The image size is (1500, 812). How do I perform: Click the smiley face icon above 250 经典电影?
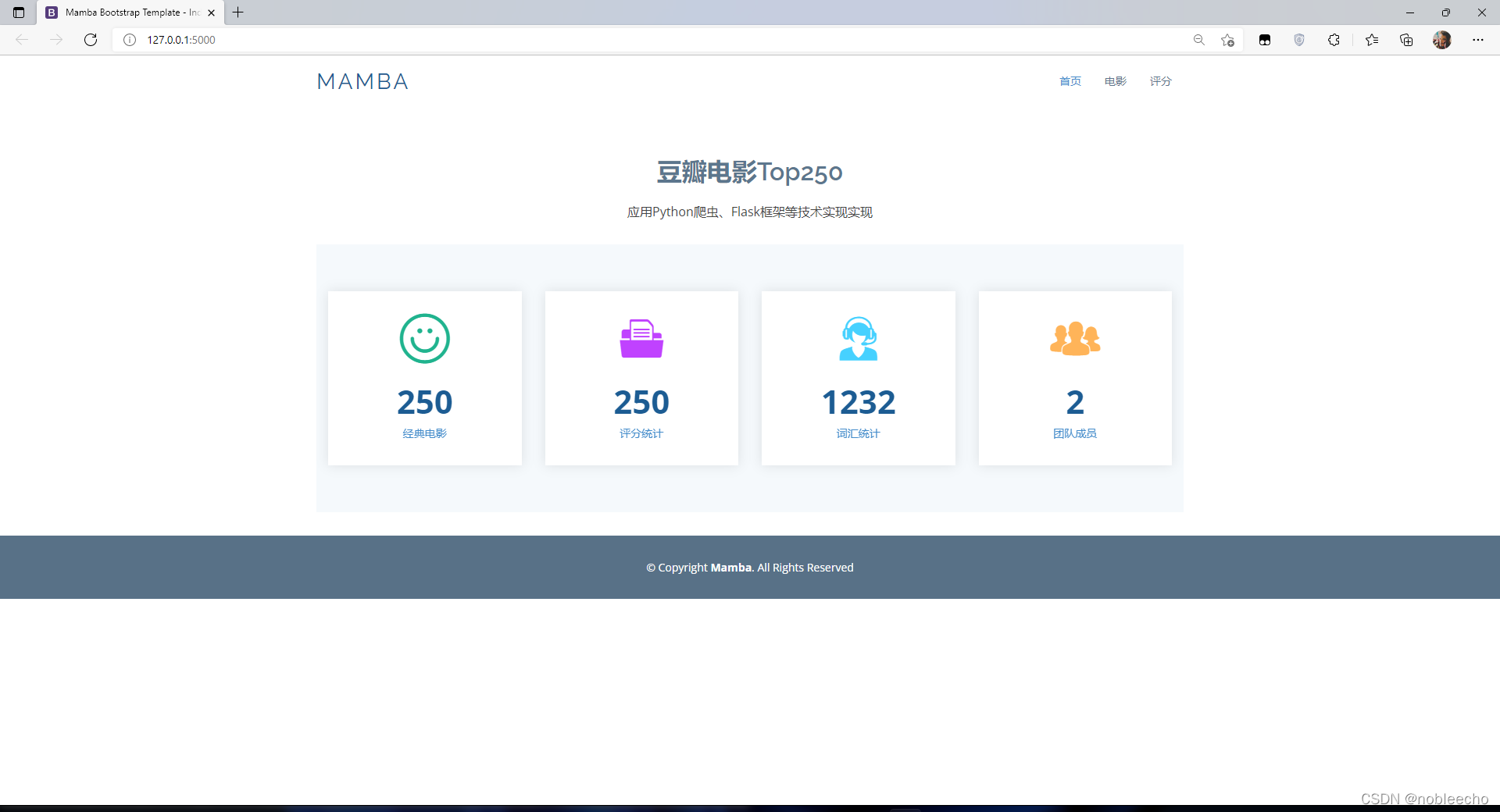coord(424,339)
